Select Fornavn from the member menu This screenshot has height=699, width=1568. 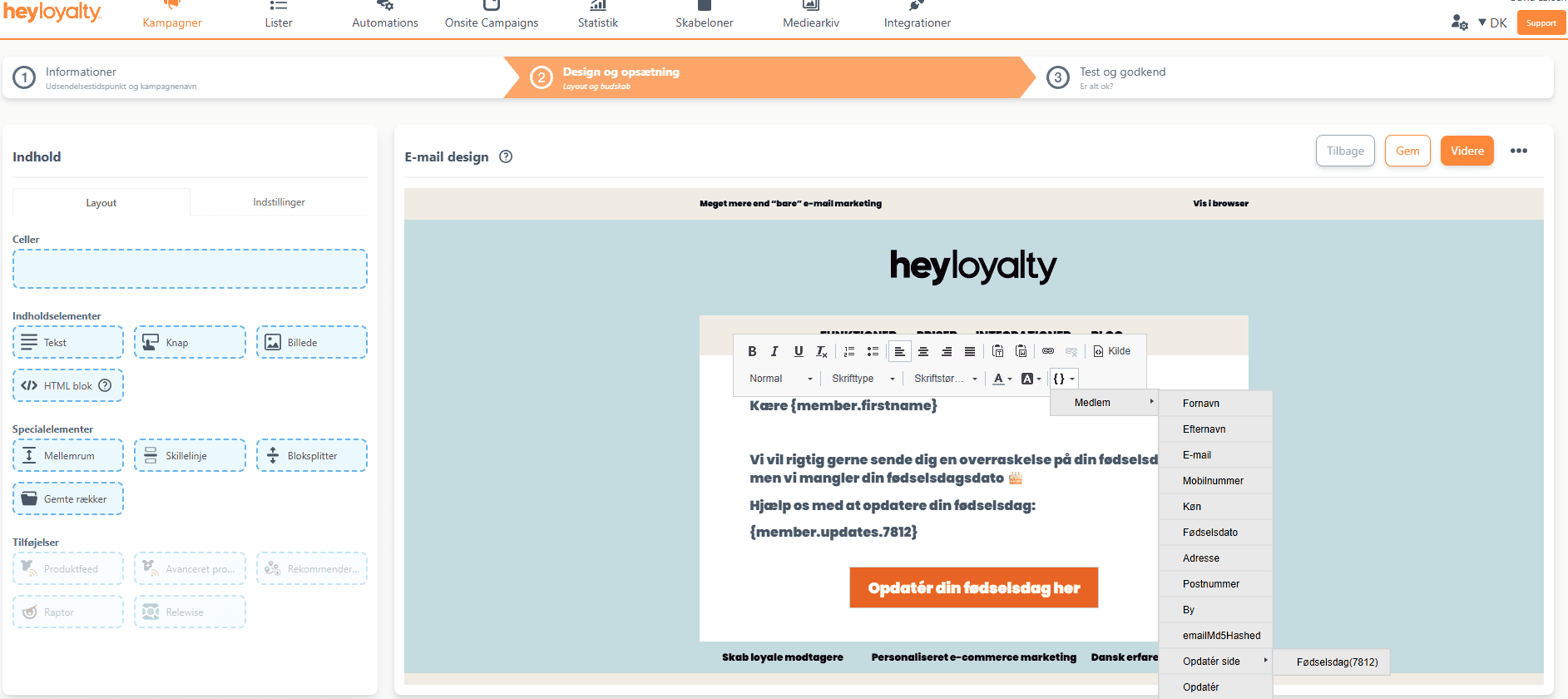point(1215,404)
